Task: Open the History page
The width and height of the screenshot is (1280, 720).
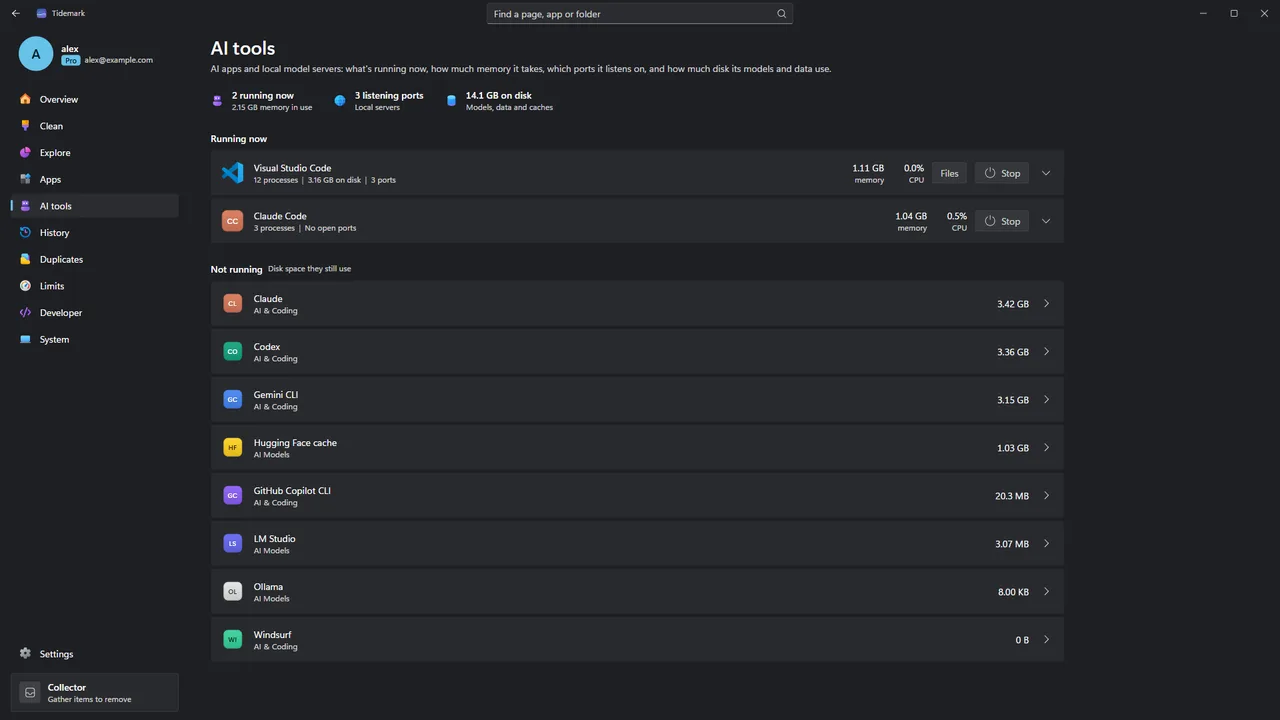Action: (95, 233)
